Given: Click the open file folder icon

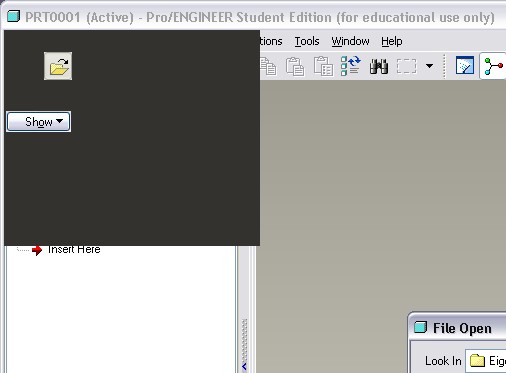Looking at the screenshot, I should (x=58, y=66).
